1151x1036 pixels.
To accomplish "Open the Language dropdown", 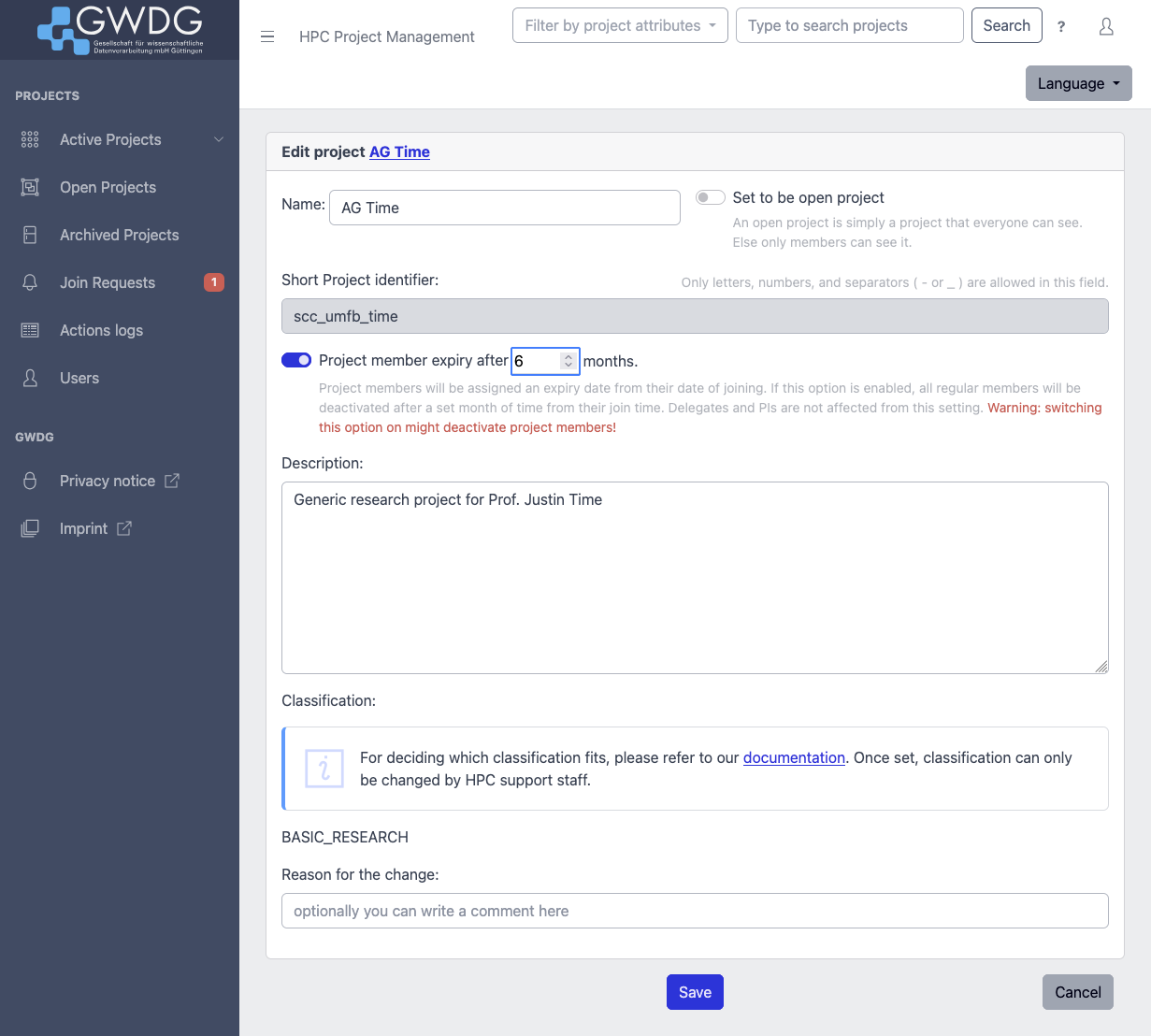I will 1078,83.
